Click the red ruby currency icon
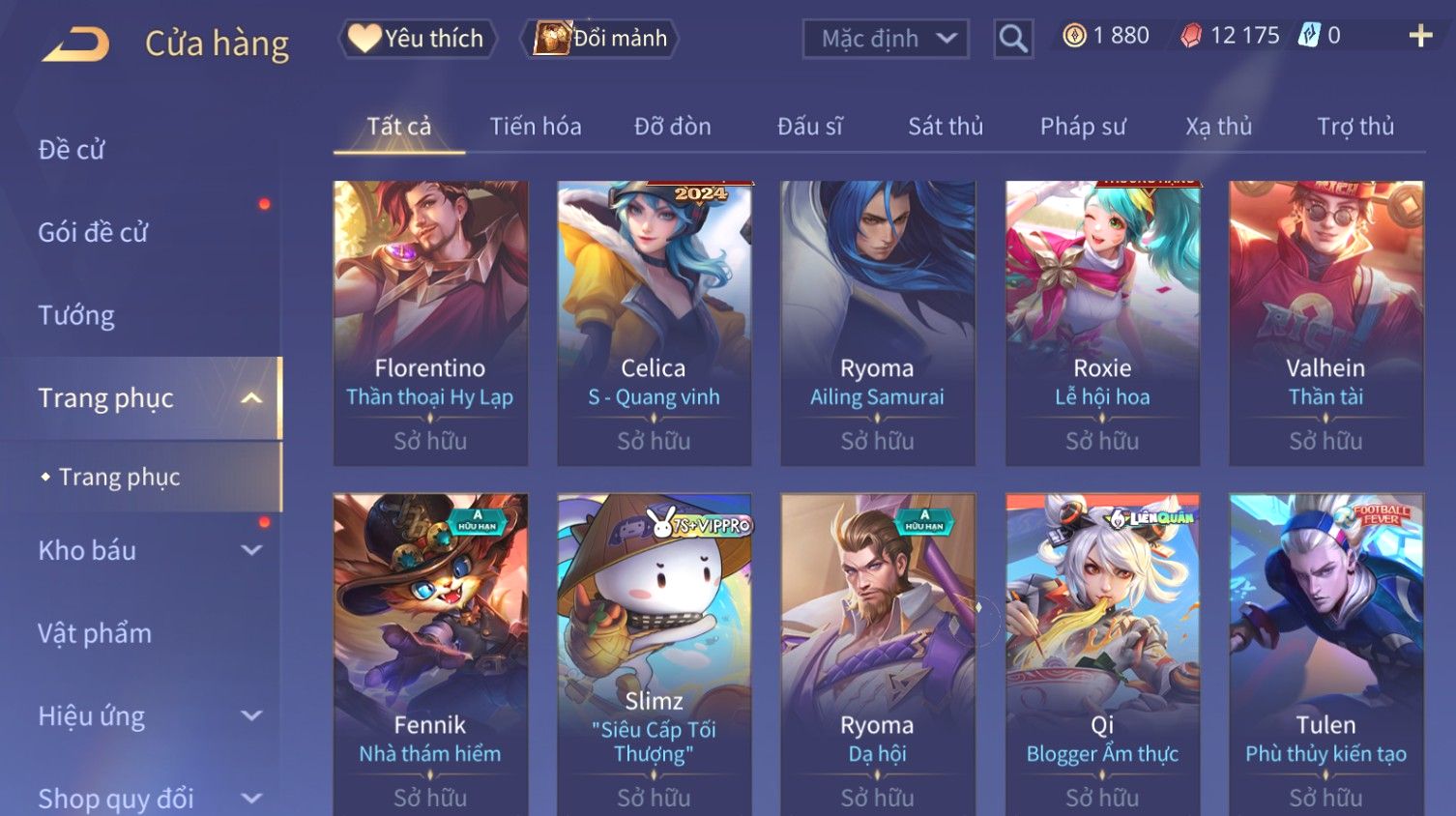The width and height of the screenshot is (1456, 816). click(x=1191, y=36)
